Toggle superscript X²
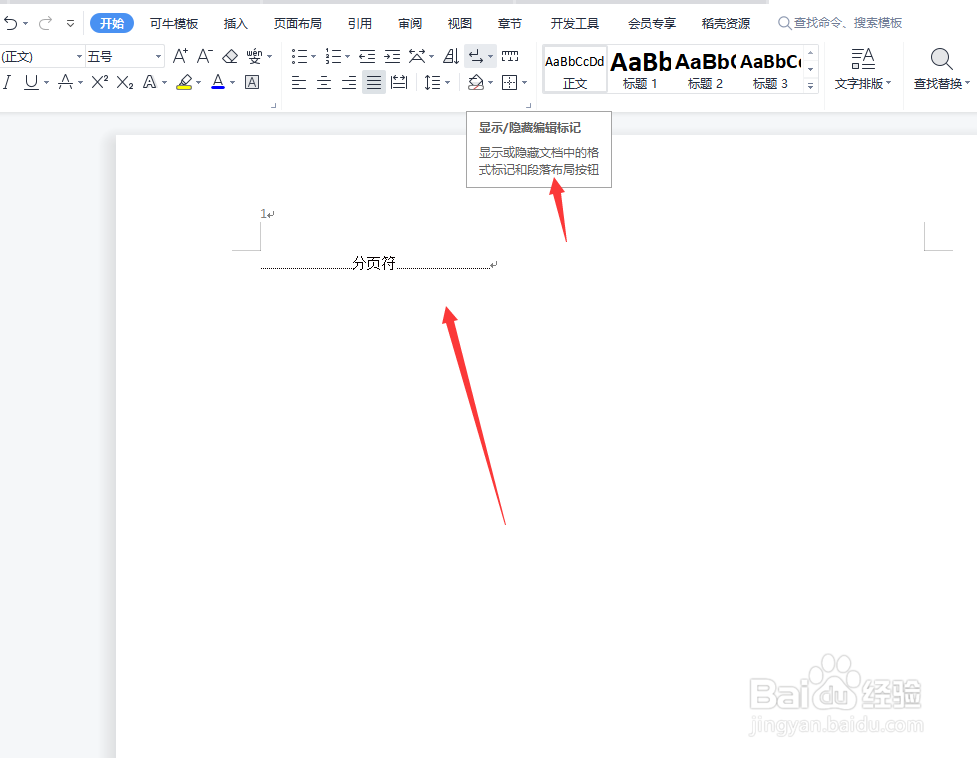The image size is (977, 758). pos(100,82)
